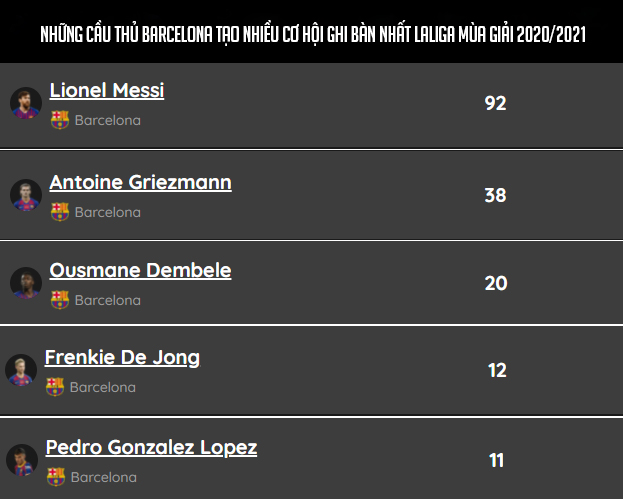The image size is (623, 499).
Task: Click Barcelona crest under Antoine Griezmann
Action: tap(60, 212)
